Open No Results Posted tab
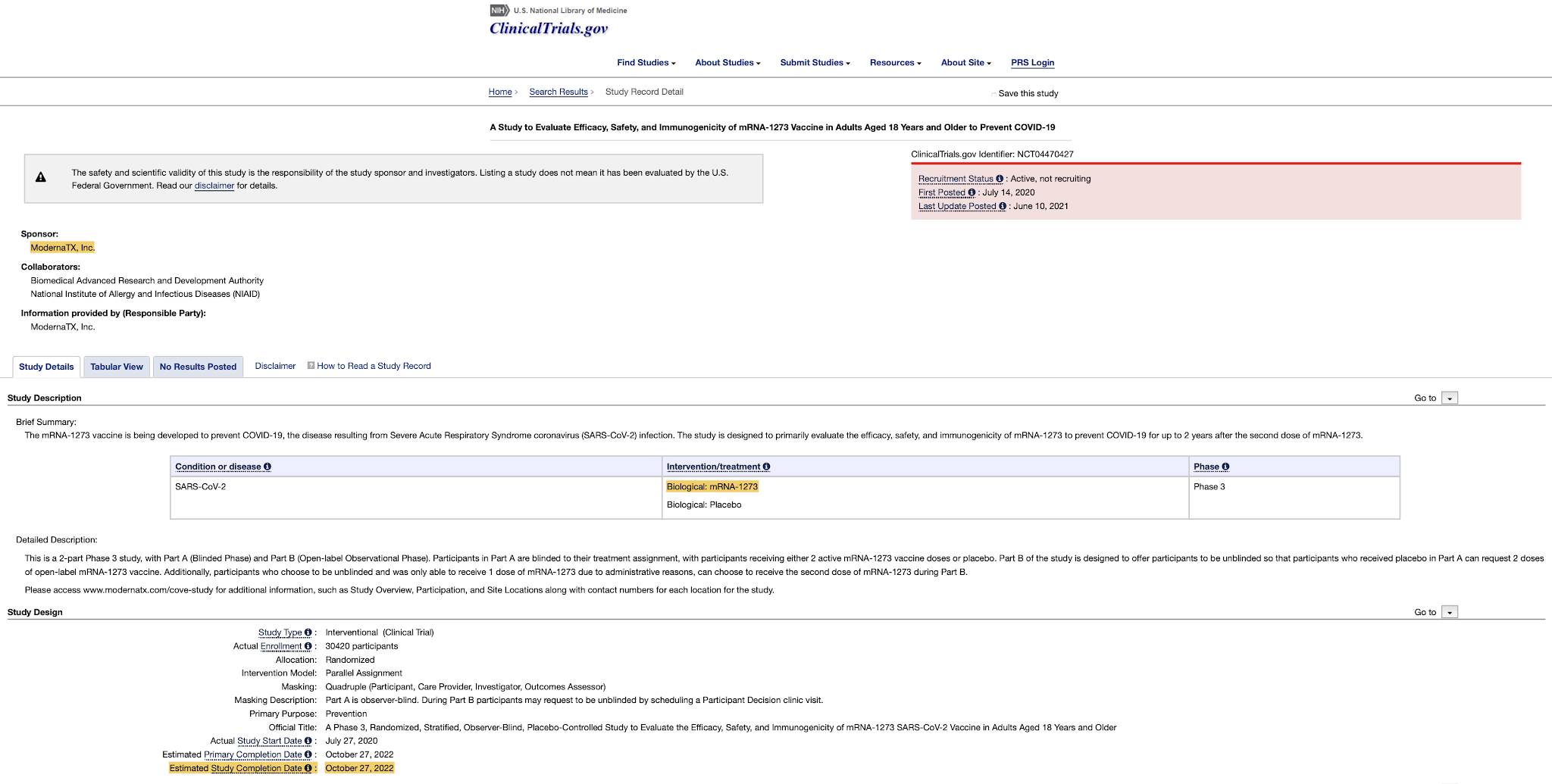This screenshot has width=1552, height=784. click(198, 367)
